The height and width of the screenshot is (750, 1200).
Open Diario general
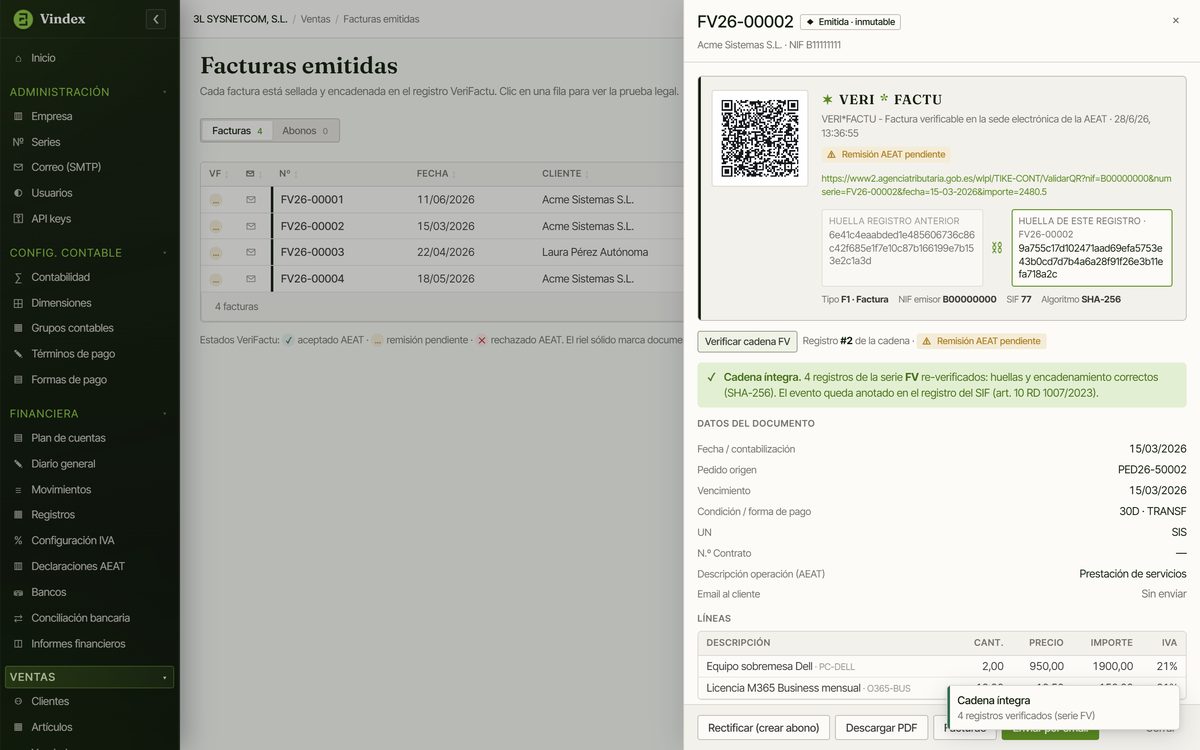[63, 464]
